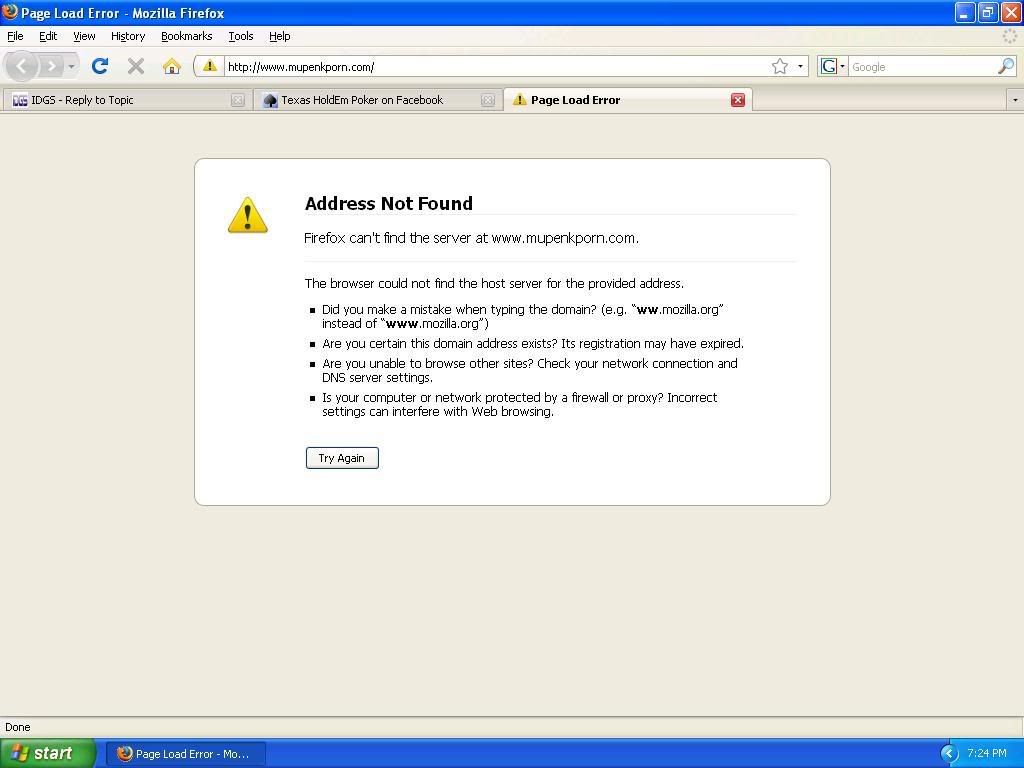The image size is (1024, 768).
Task: Click the Try Again button
Action: pos(342,458)
